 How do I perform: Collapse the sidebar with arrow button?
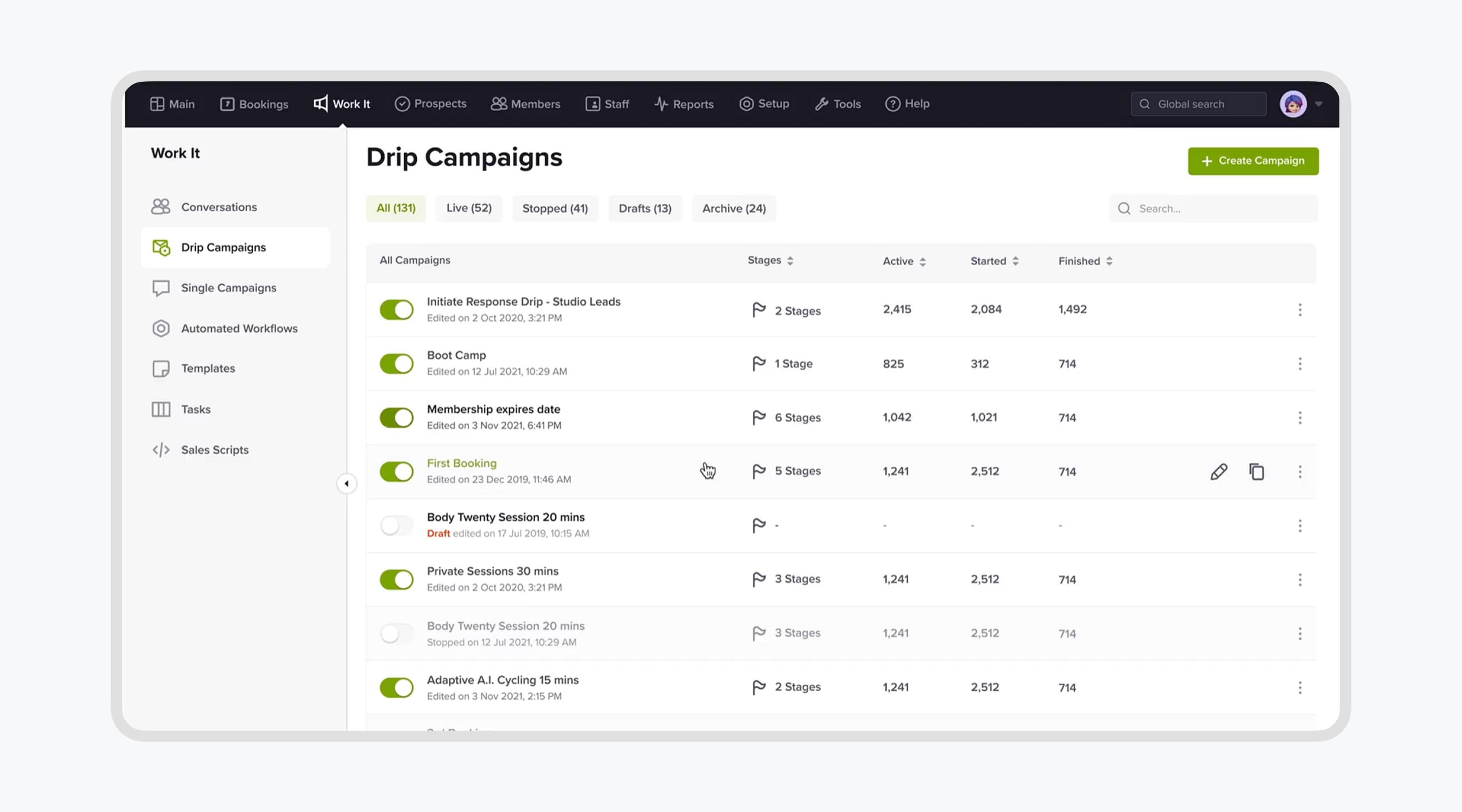tap(347, 484)
